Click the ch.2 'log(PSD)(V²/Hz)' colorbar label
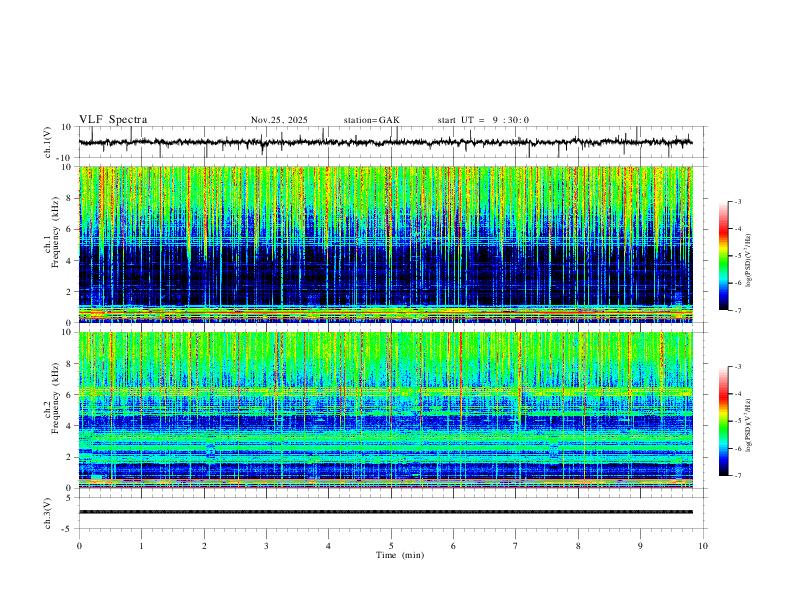The image size is (792, 612). (x=749, y=425)
